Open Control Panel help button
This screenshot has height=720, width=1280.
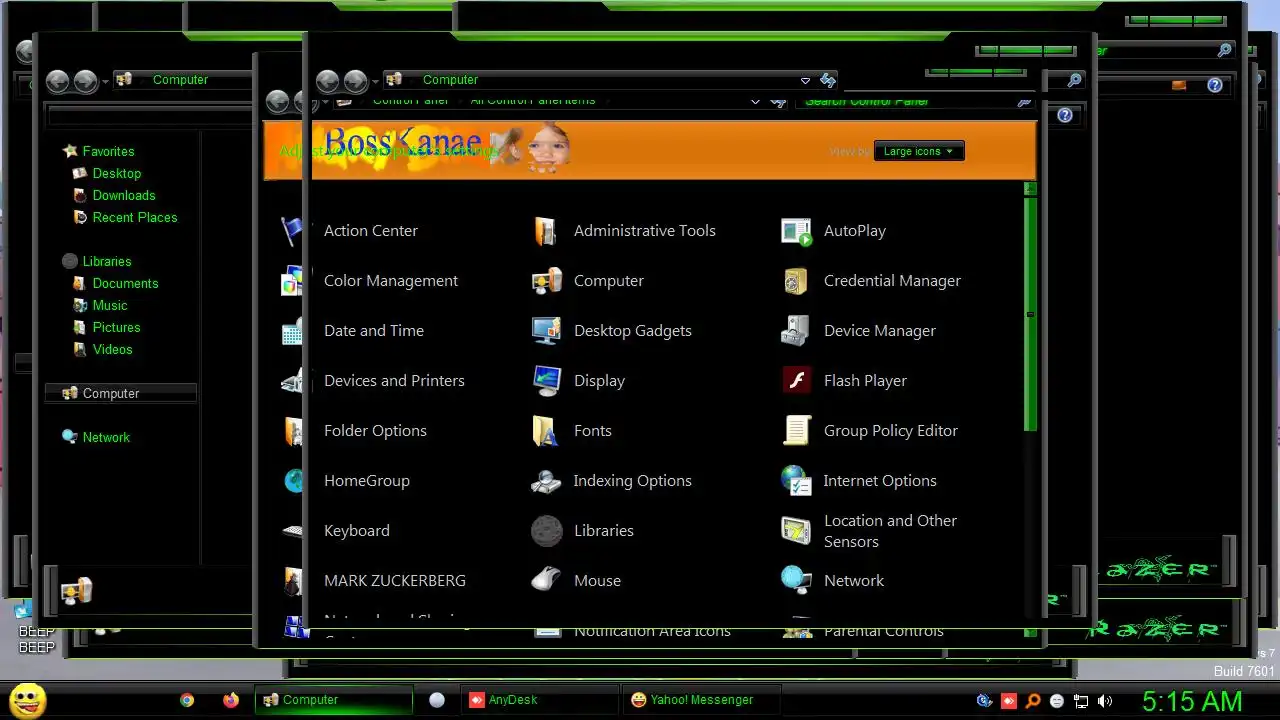pyautogui.click(x=1065, y=115)
